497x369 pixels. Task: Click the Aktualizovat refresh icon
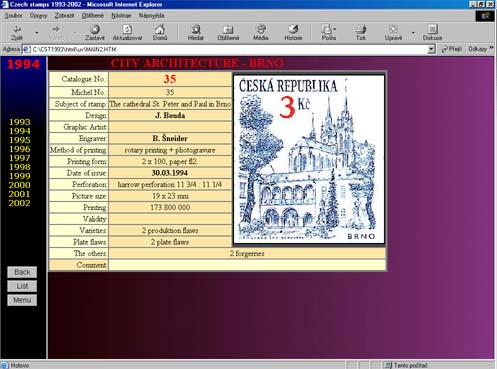pyautogui.click(x=127, y=29)
